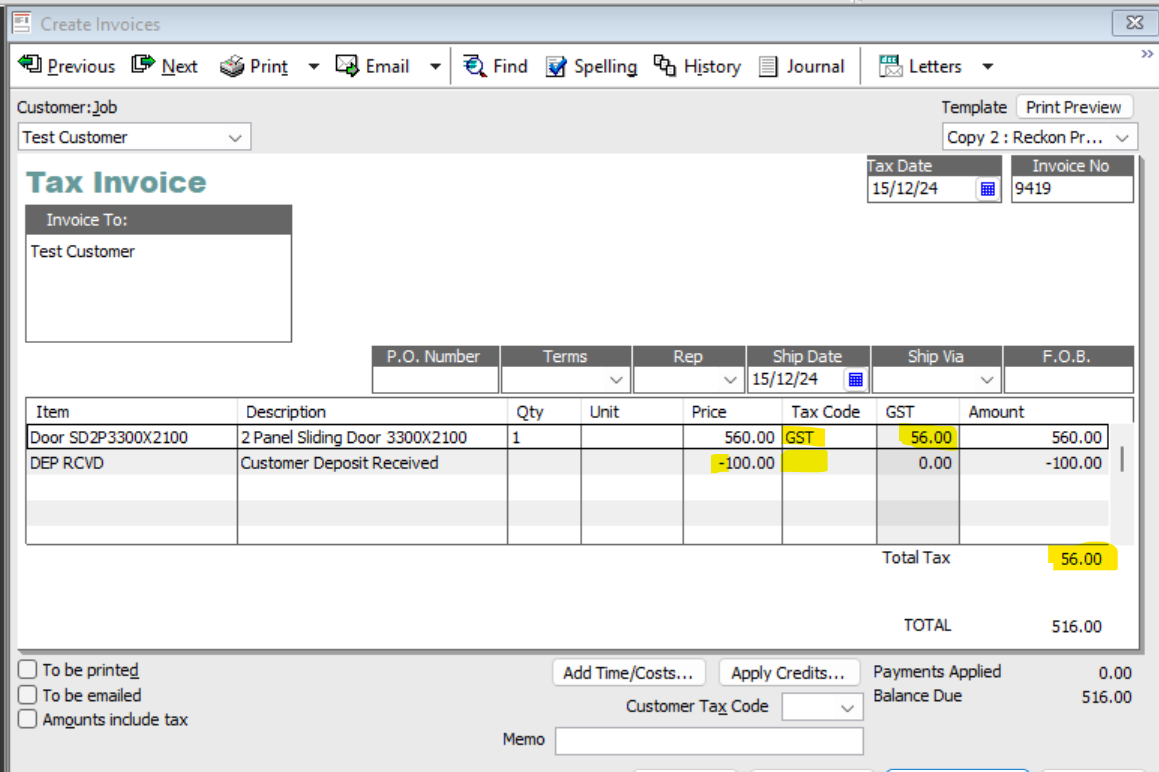Click the Next toolbar label

click(180, 67)
